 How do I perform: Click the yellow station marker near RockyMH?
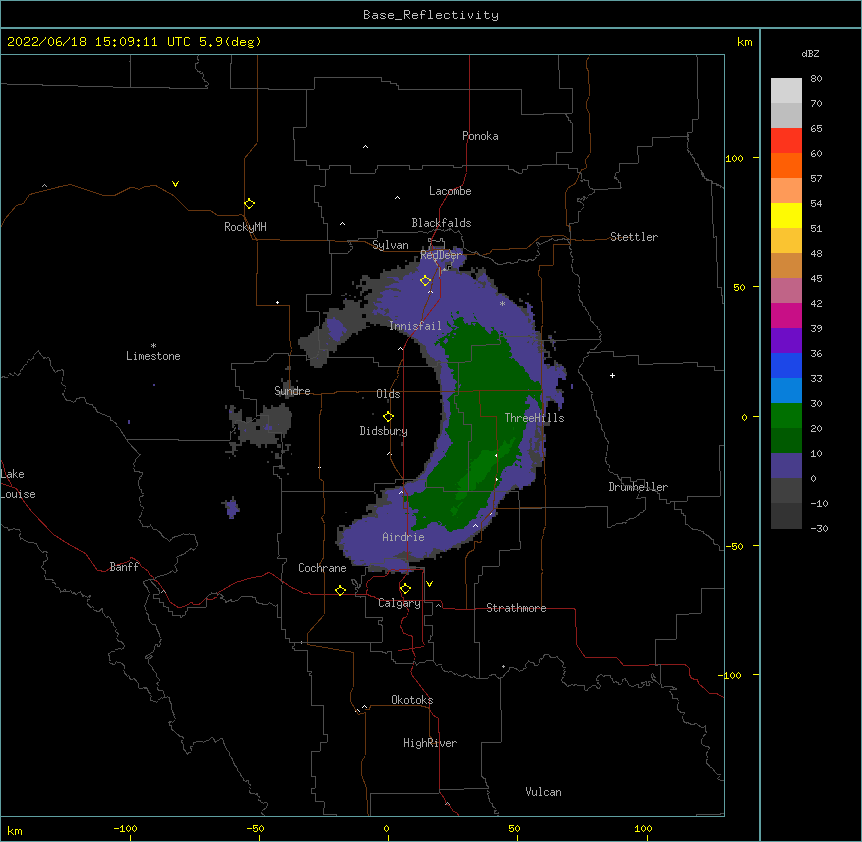249,204
